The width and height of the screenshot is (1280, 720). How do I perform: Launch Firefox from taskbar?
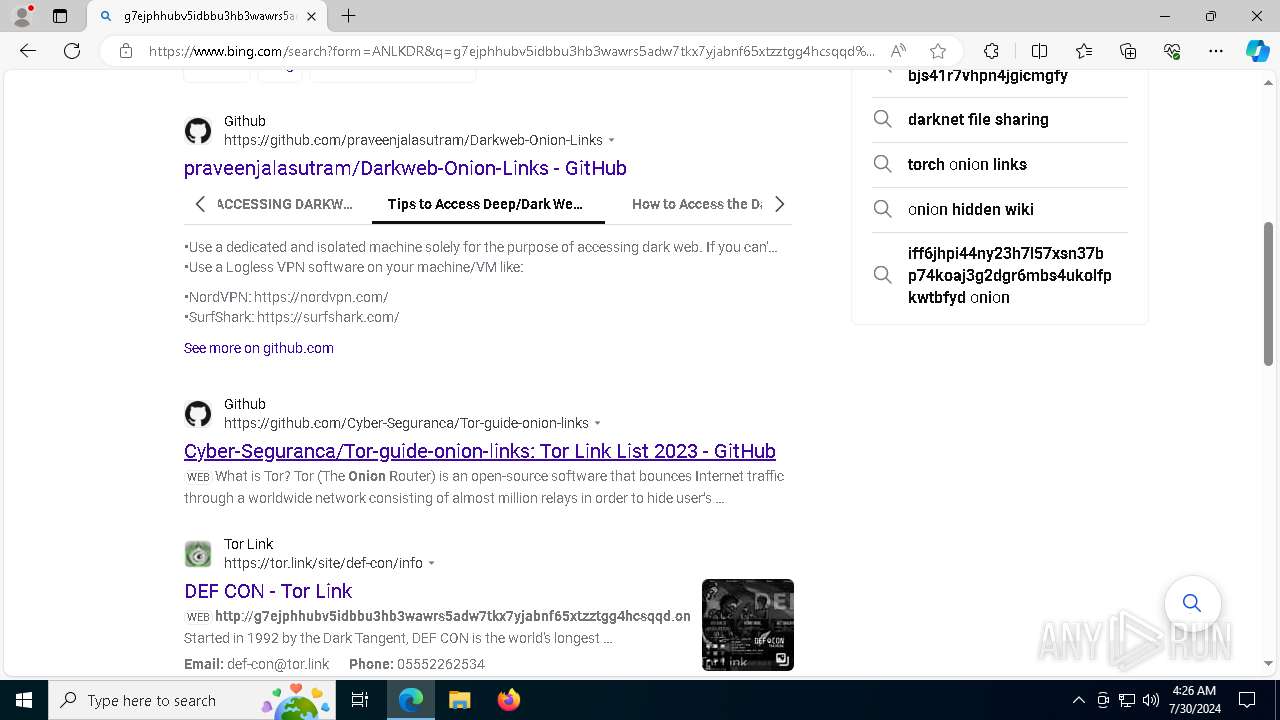coord(508,700)
